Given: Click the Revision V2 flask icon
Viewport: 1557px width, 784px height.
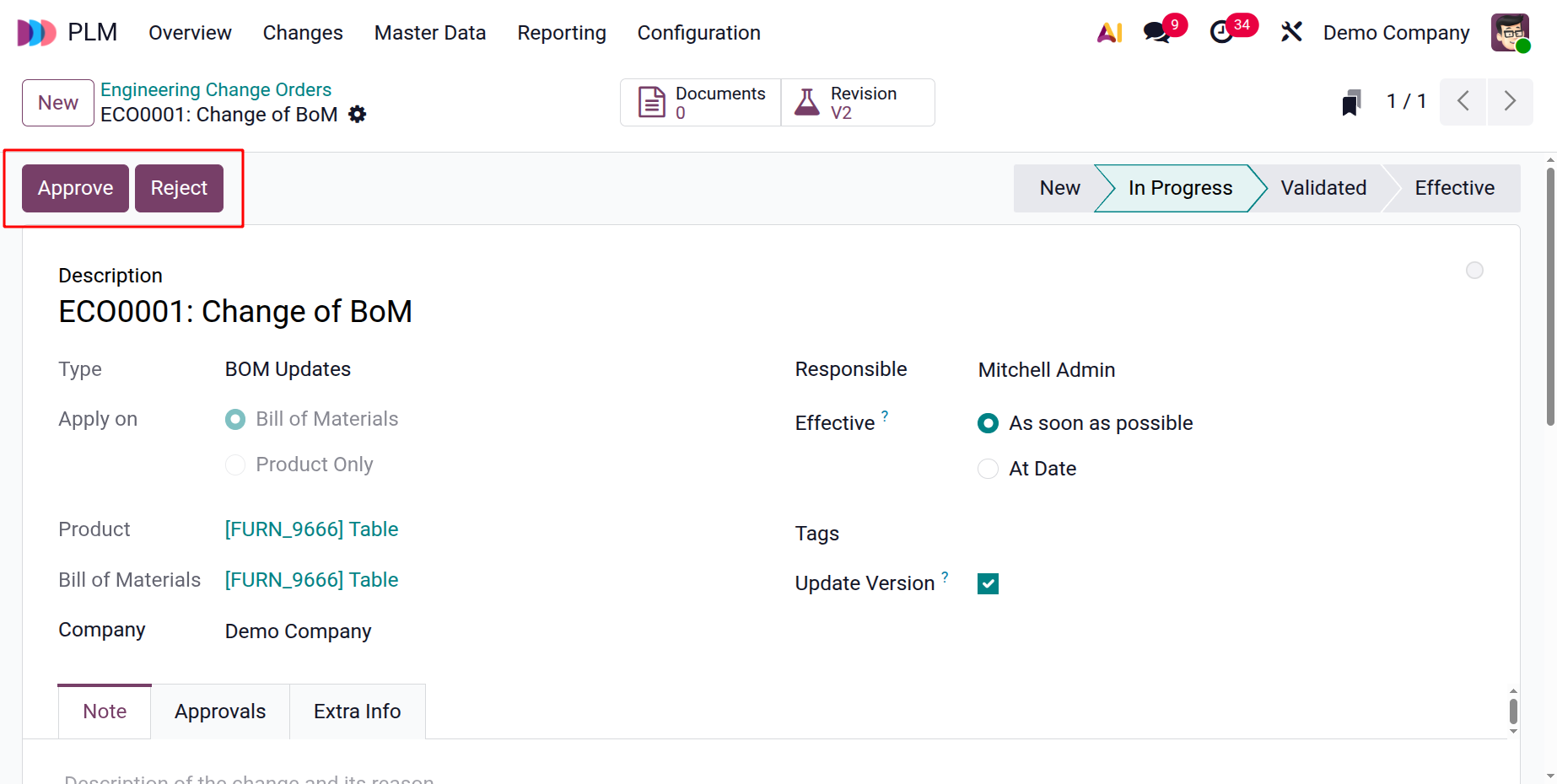Looking at the screenshot, I should coord(807,101).
